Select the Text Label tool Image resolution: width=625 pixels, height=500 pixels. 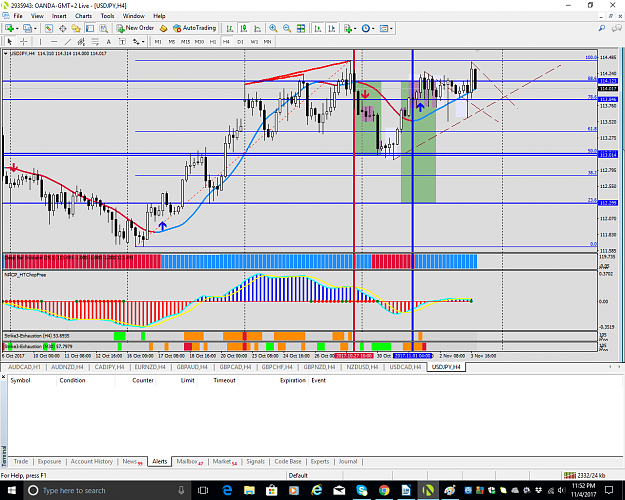(x=122, y=41)
